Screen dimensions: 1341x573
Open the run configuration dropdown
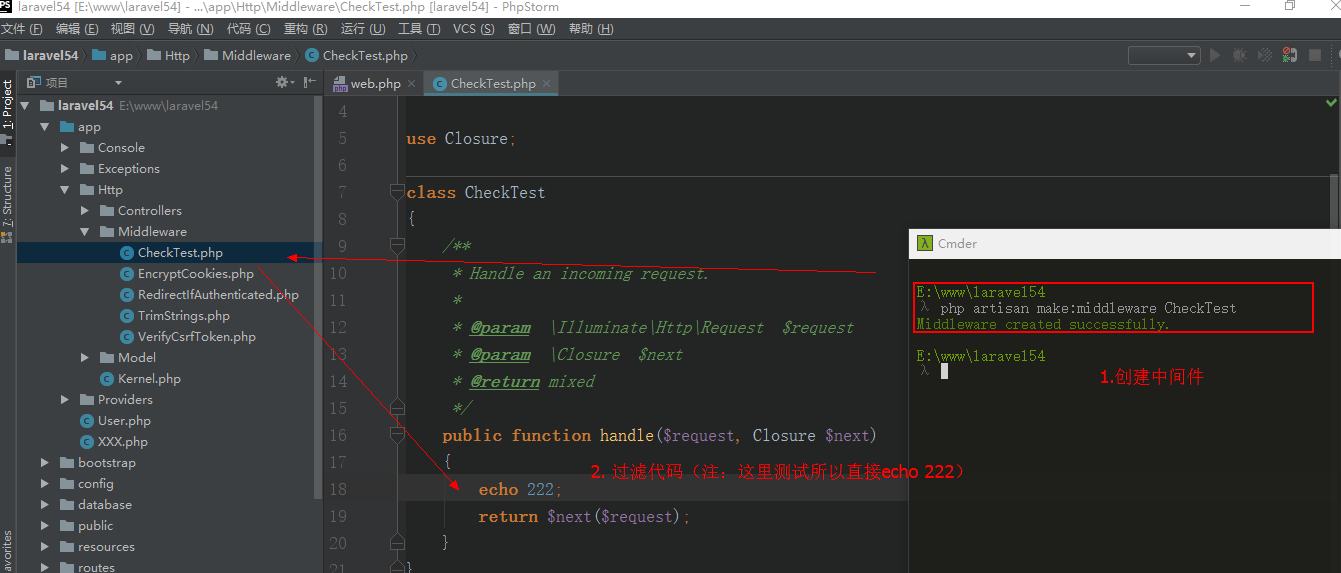point(1164,56)
